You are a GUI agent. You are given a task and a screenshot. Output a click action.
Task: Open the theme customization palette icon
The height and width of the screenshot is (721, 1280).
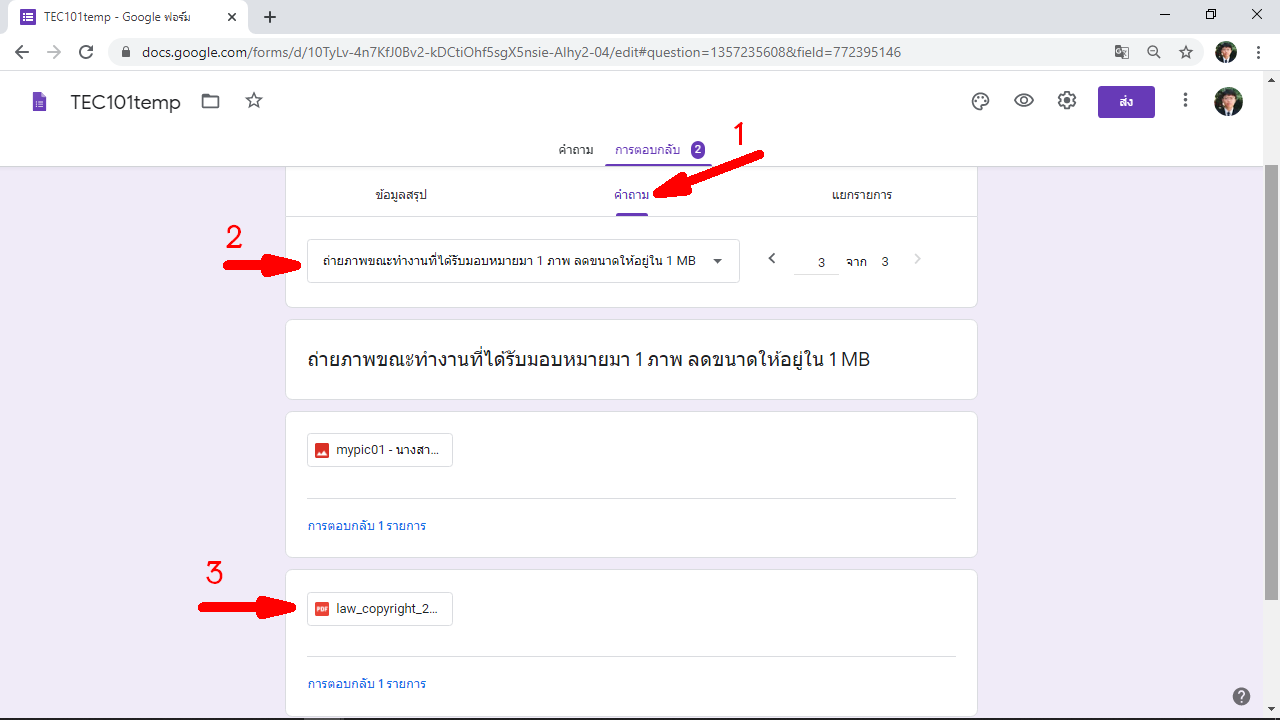tap(980, 101)
